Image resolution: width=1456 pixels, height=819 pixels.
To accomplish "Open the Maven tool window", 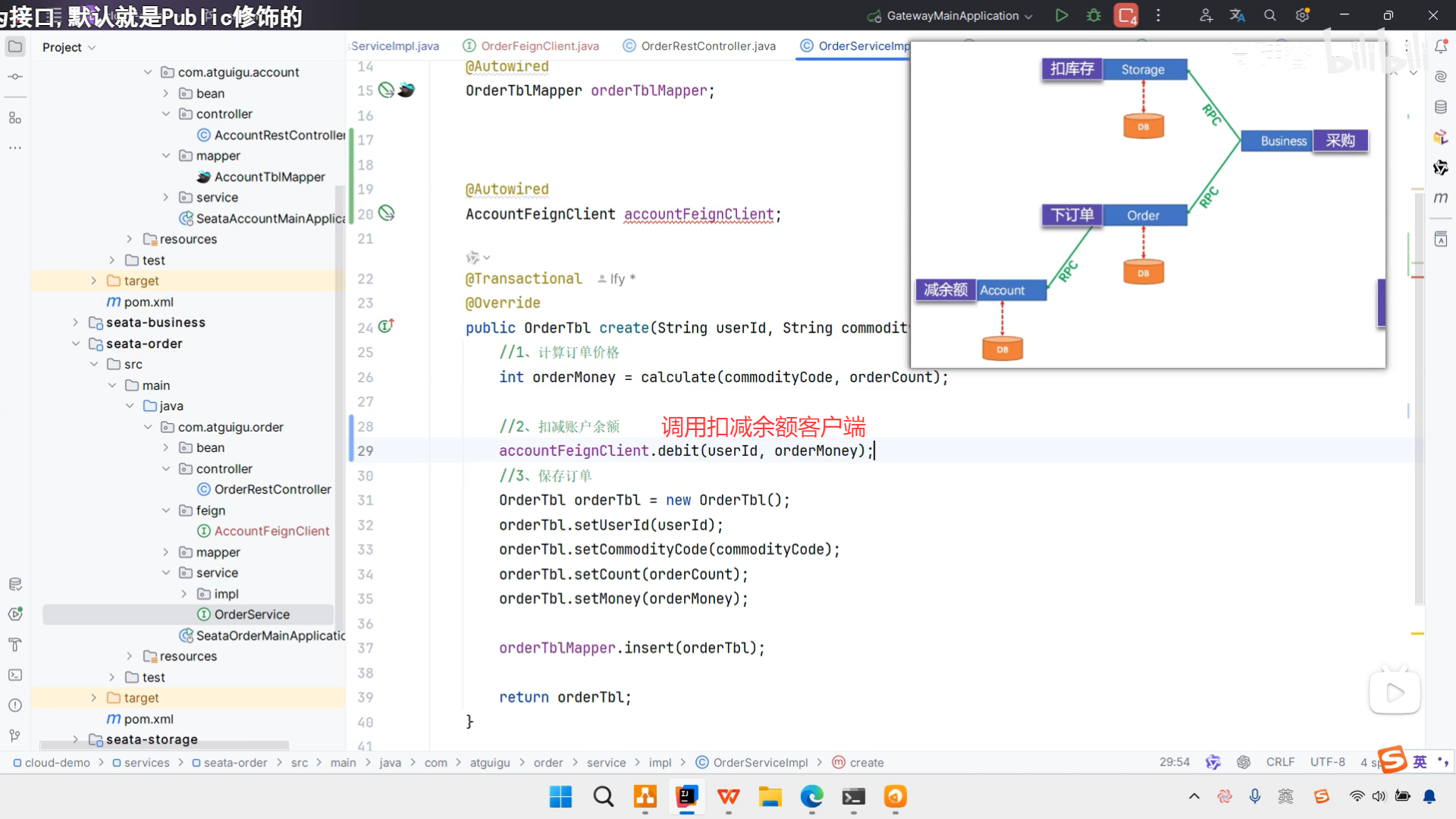I will [1441, 198].
